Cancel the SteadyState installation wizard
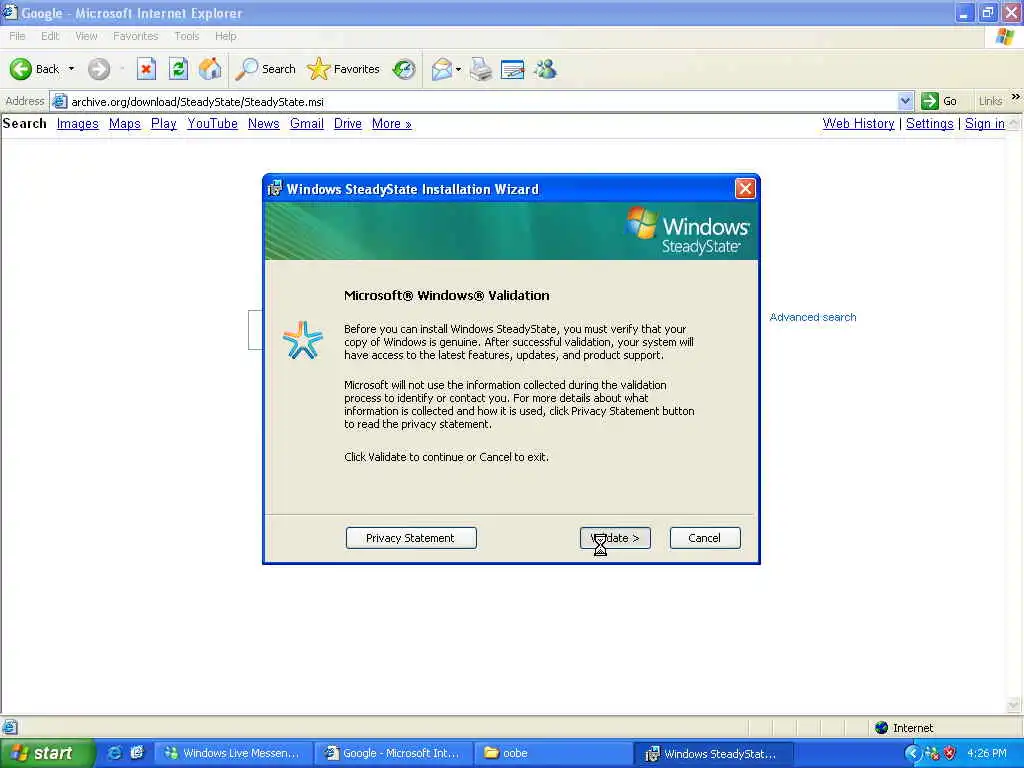This screenshot has width=1024, height=768. pyautogui.click(x=705, y=538)
